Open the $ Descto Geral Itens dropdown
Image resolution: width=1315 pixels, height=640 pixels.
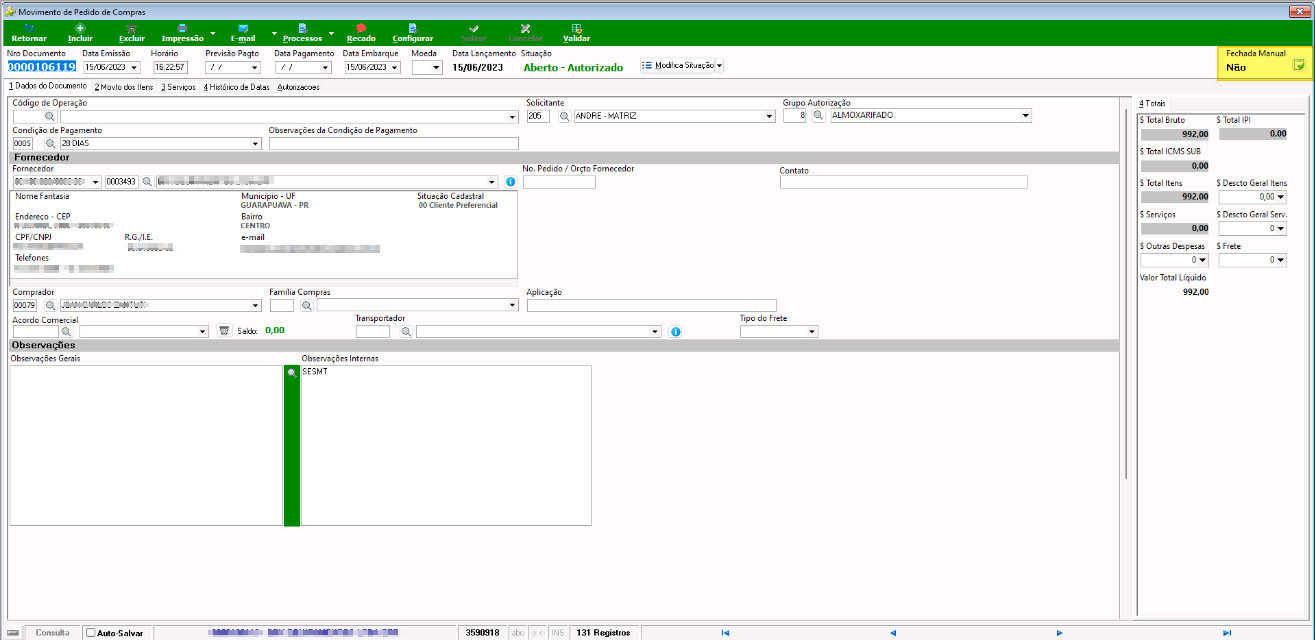click(x=1281, y=198)
